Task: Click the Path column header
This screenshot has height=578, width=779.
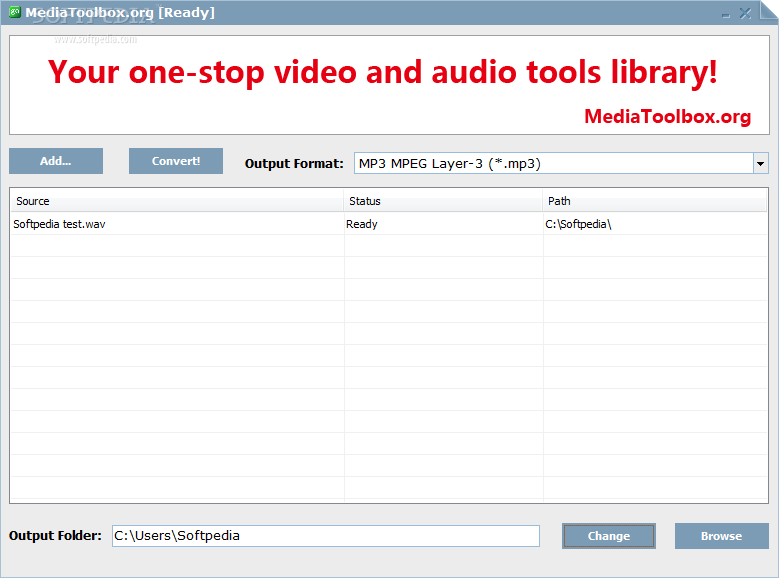Action: 654,201
